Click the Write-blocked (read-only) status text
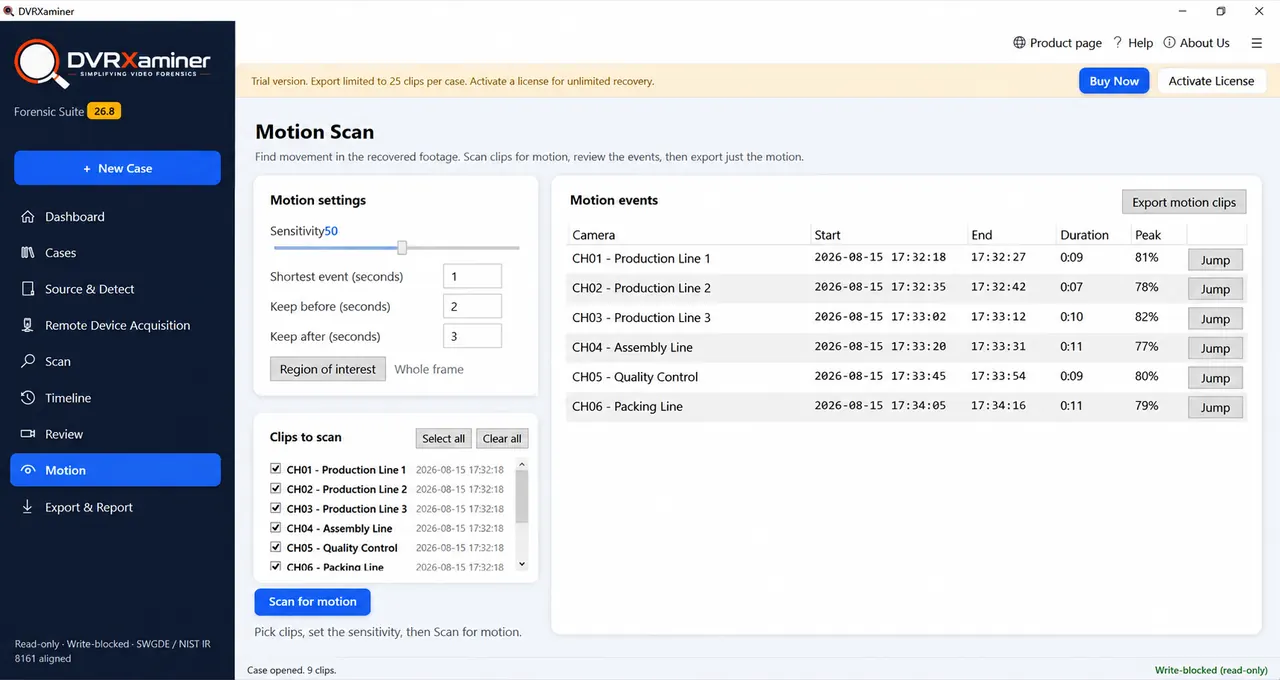Screen dimensions: 1280x680 point(1211,670)
